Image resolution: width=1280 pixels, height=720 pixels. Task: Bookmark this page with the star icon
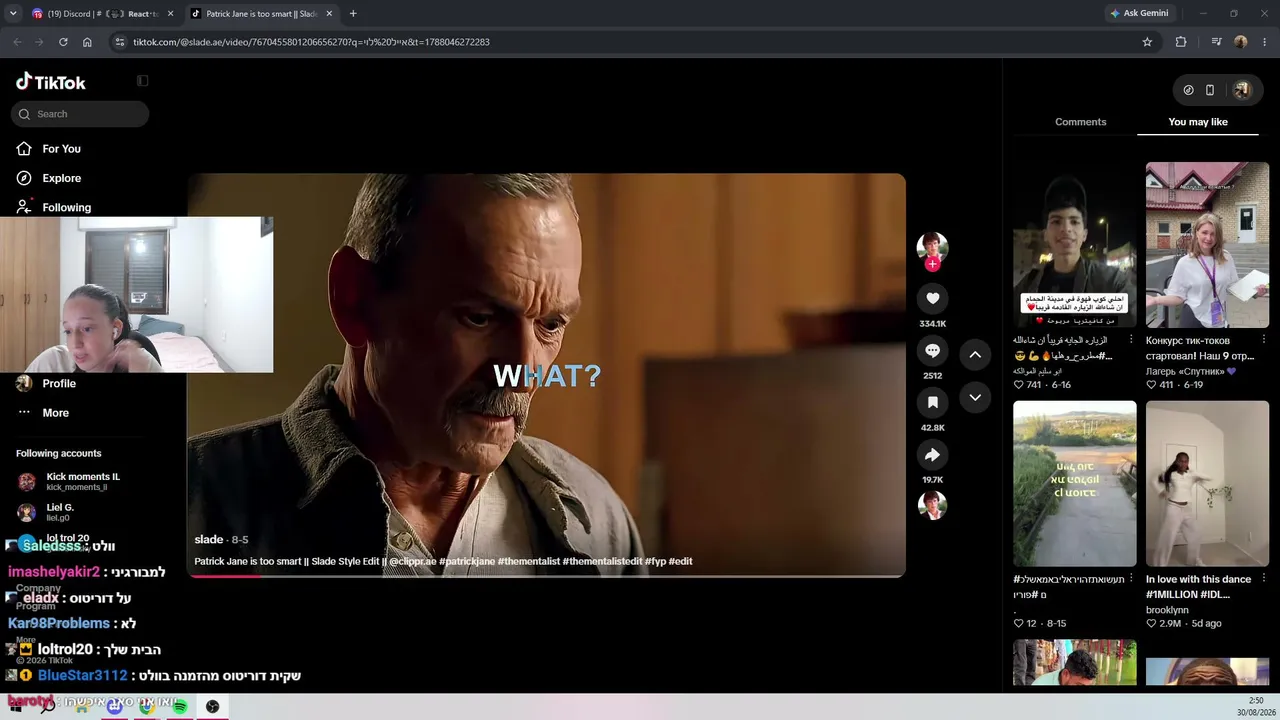(x=1147, y=42)
